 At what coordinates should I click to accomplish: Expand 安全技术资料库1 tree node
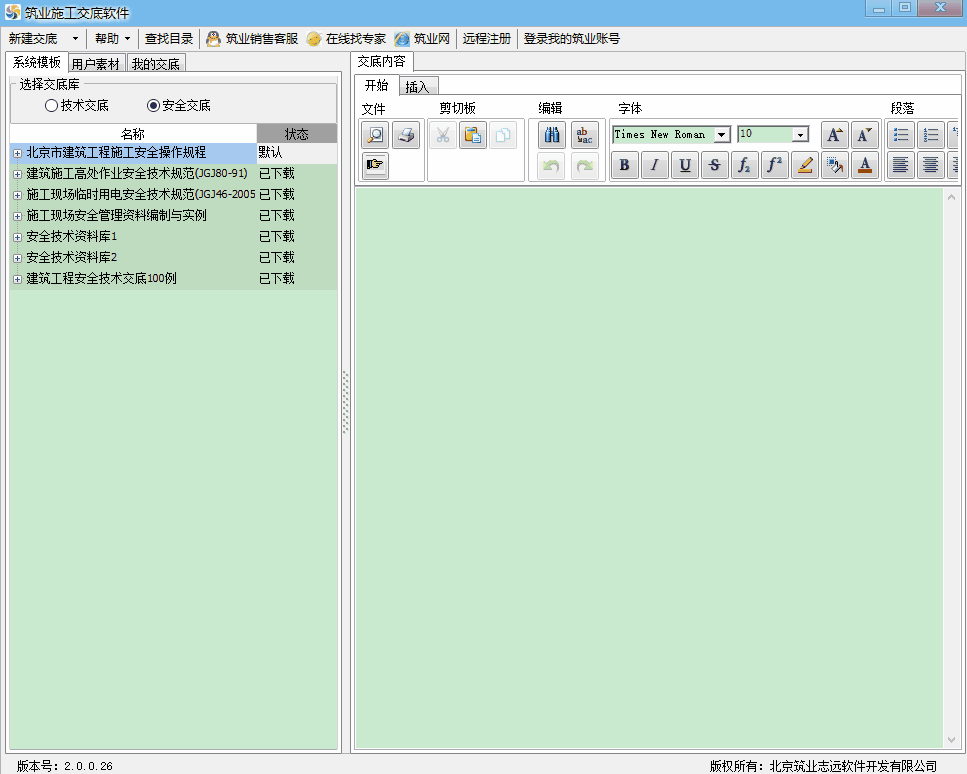(x=17, y=237)
